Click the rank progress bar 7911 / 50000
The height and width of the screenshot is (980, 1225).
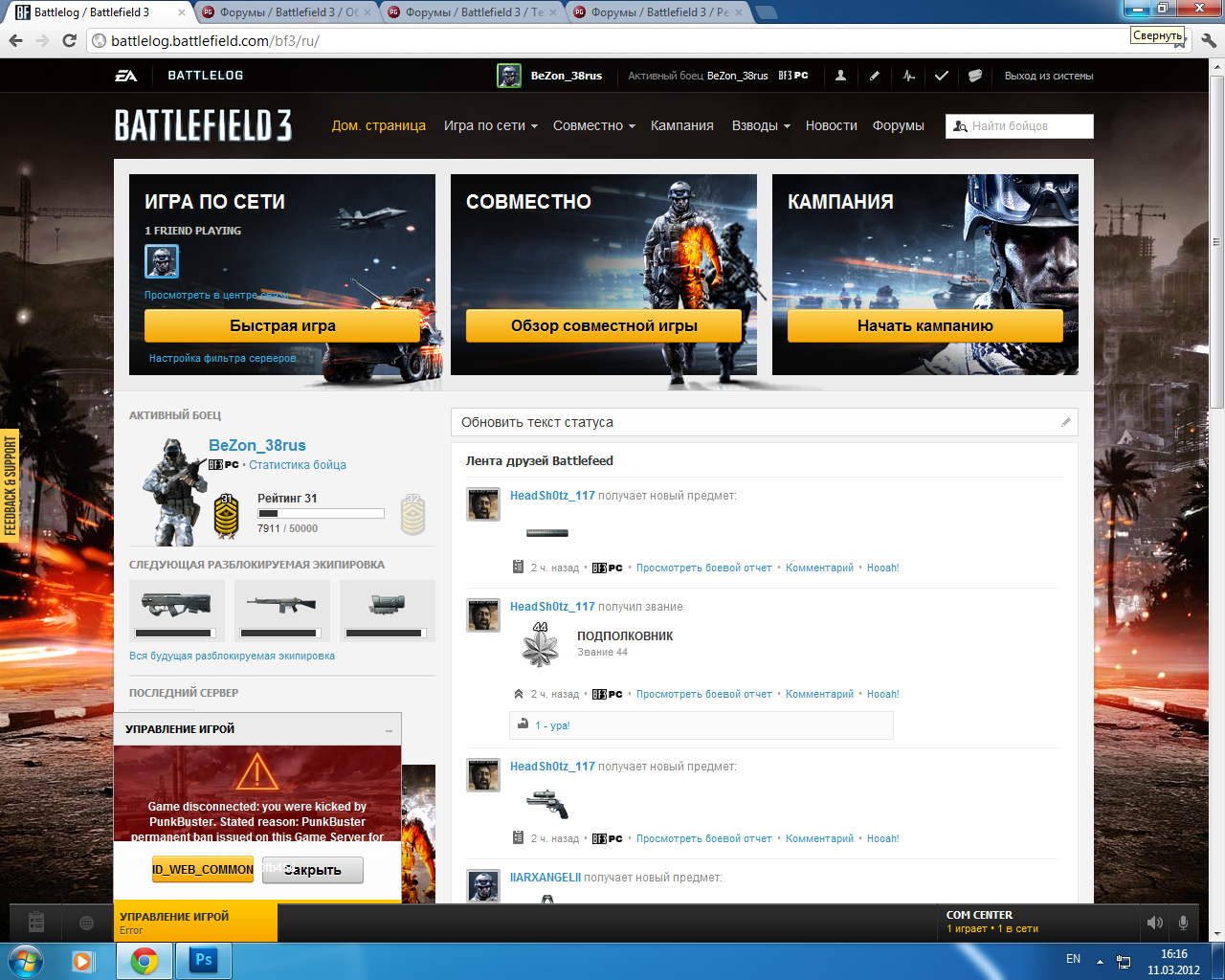pos(321,514)
